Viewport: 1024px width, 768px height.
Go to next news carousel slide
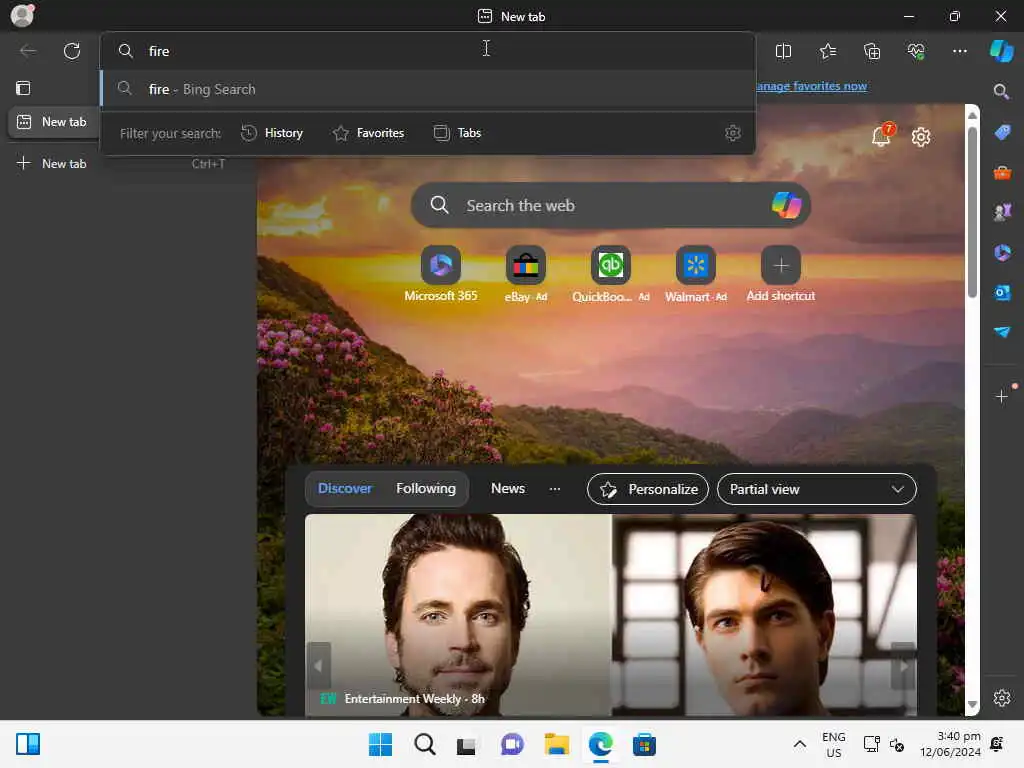pyautogui.click(x=904, y=666)
